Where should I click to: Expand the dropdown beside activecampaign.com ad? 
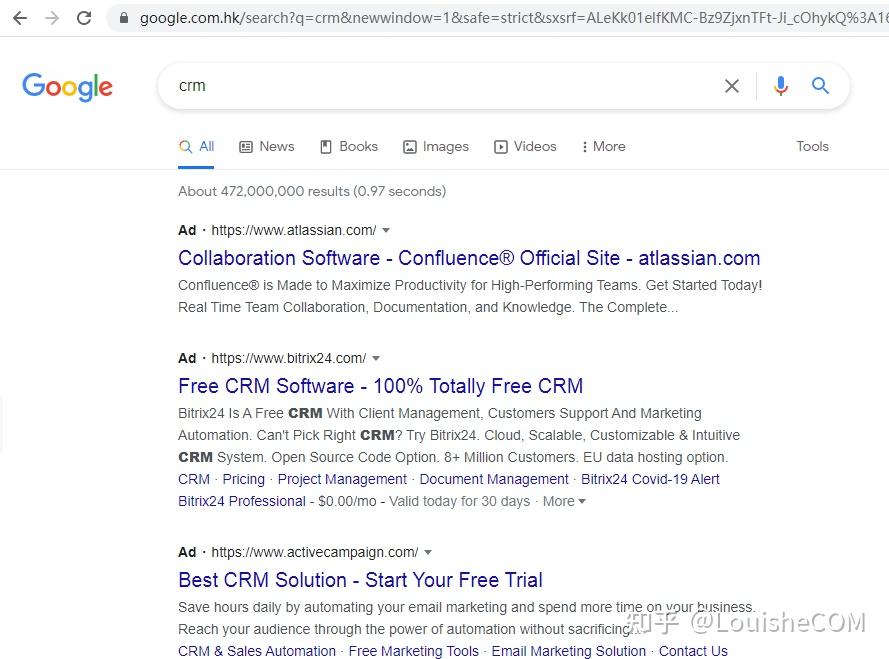[x=428, y=552]
